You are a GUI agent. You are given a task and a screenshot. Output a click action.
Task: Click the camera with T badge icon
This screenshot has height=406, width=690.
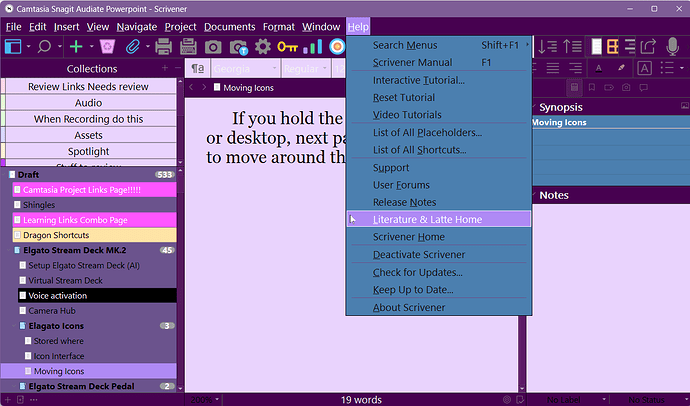(239, 47)
